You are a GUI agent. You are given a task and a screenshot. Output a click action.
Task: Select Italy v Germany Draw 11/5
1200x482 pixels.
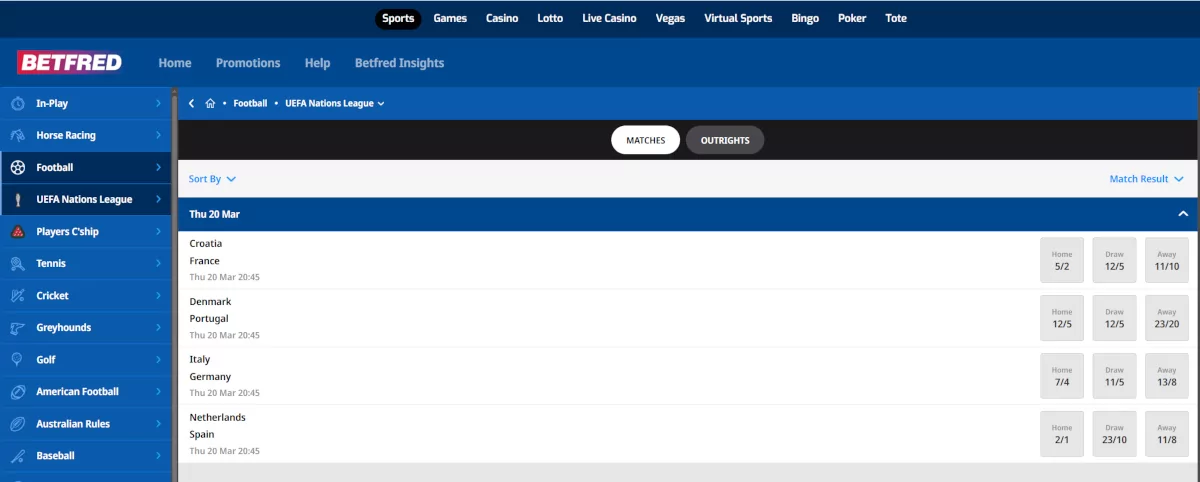pyautogui.click(x=1115, y=376)
